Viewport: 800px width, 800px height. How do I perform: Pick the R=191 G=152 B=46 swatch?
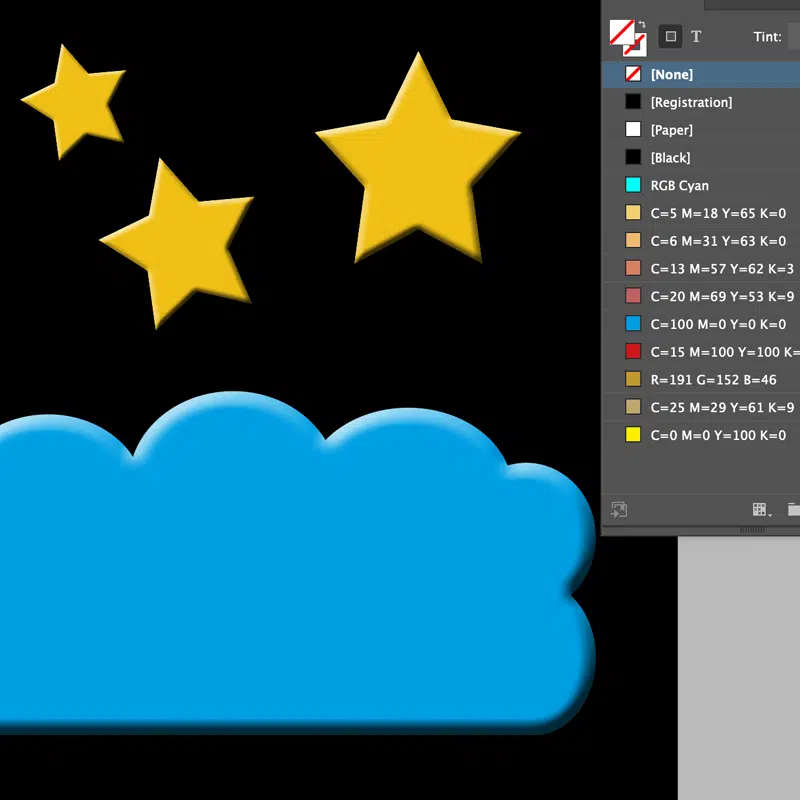pyautogui.click(x=700, y=380)
